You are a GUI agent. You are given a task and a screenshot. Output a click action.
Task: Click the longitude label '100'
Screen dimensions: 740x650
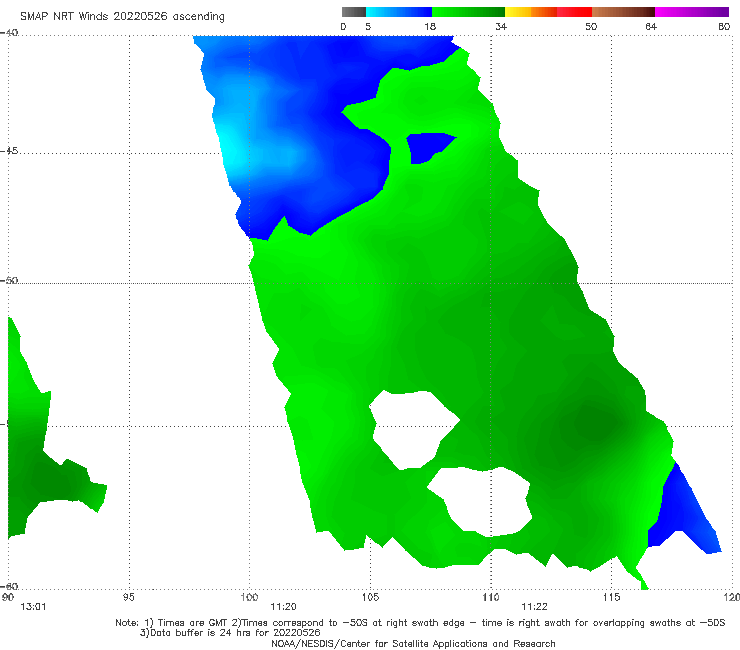249,598
